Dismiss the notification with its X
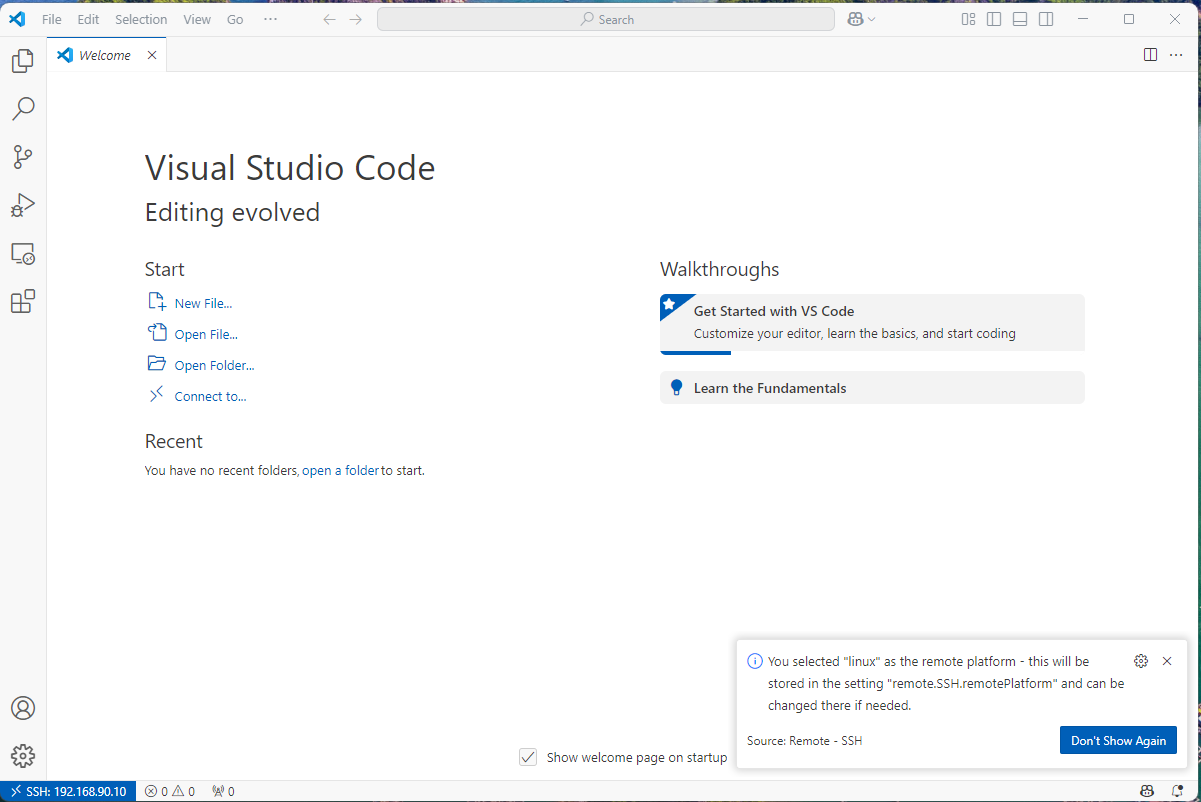Screen dimensions: 1201x802 tap(1167, 661)
